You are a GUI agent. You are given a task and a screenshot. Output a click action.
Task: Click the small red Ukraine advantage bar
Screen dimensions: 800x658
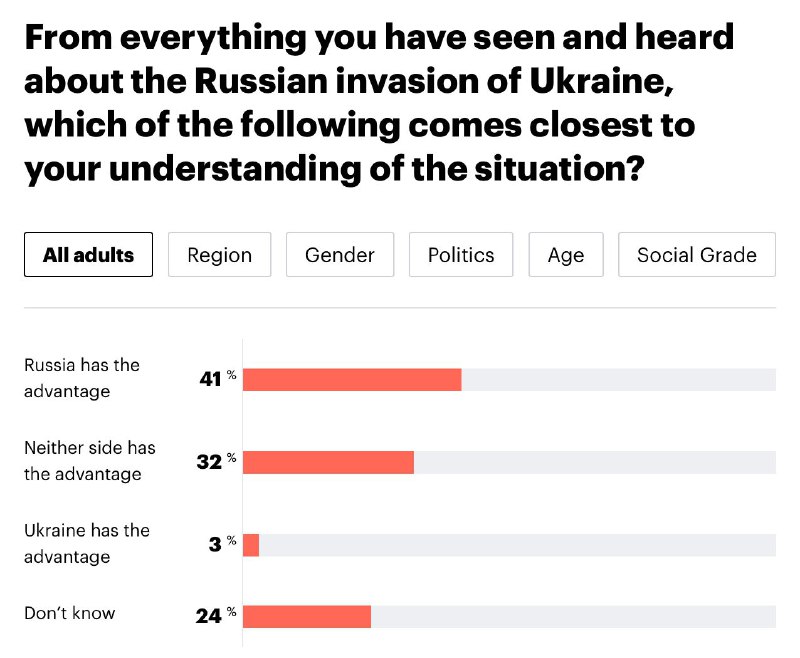(251, 545)
